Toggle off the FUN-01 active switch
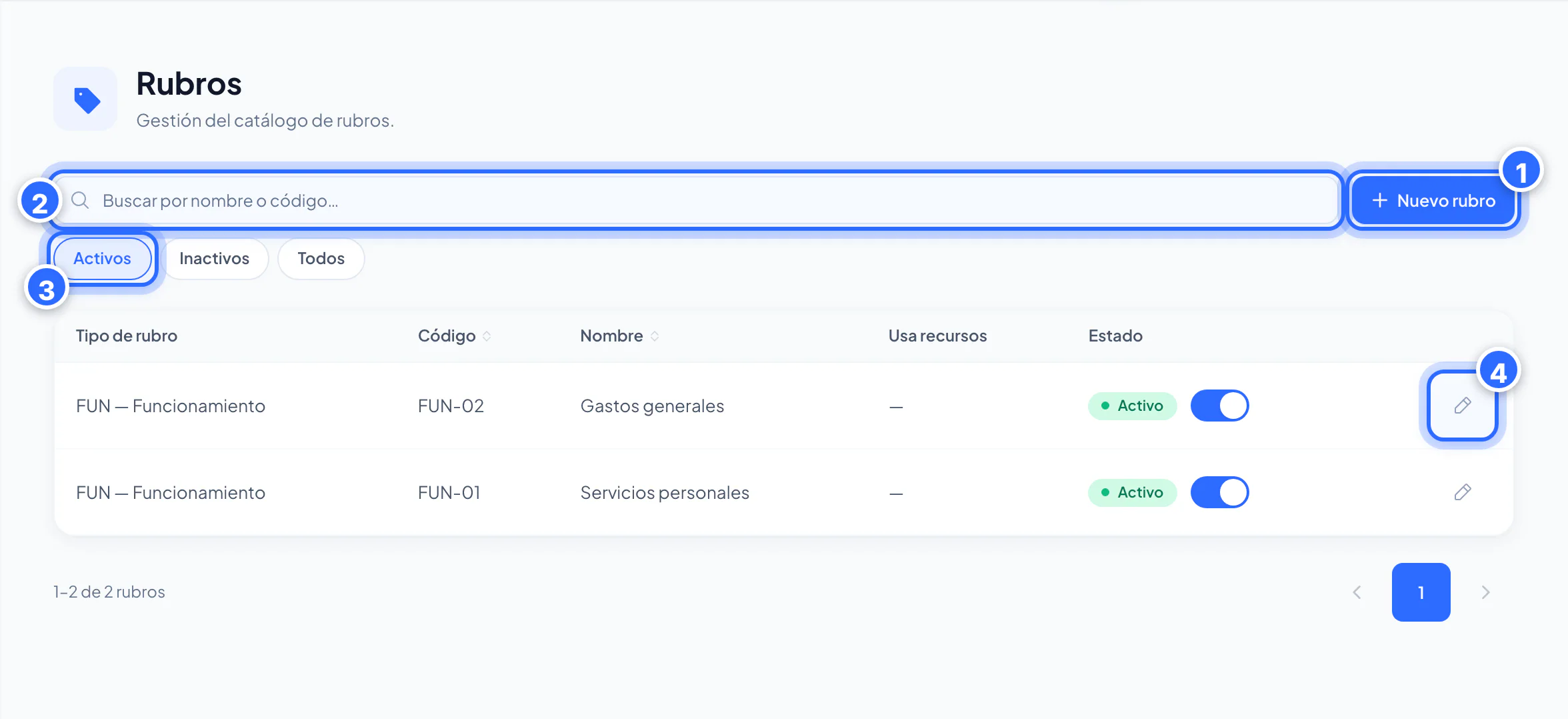 (x=1219, y=492)
